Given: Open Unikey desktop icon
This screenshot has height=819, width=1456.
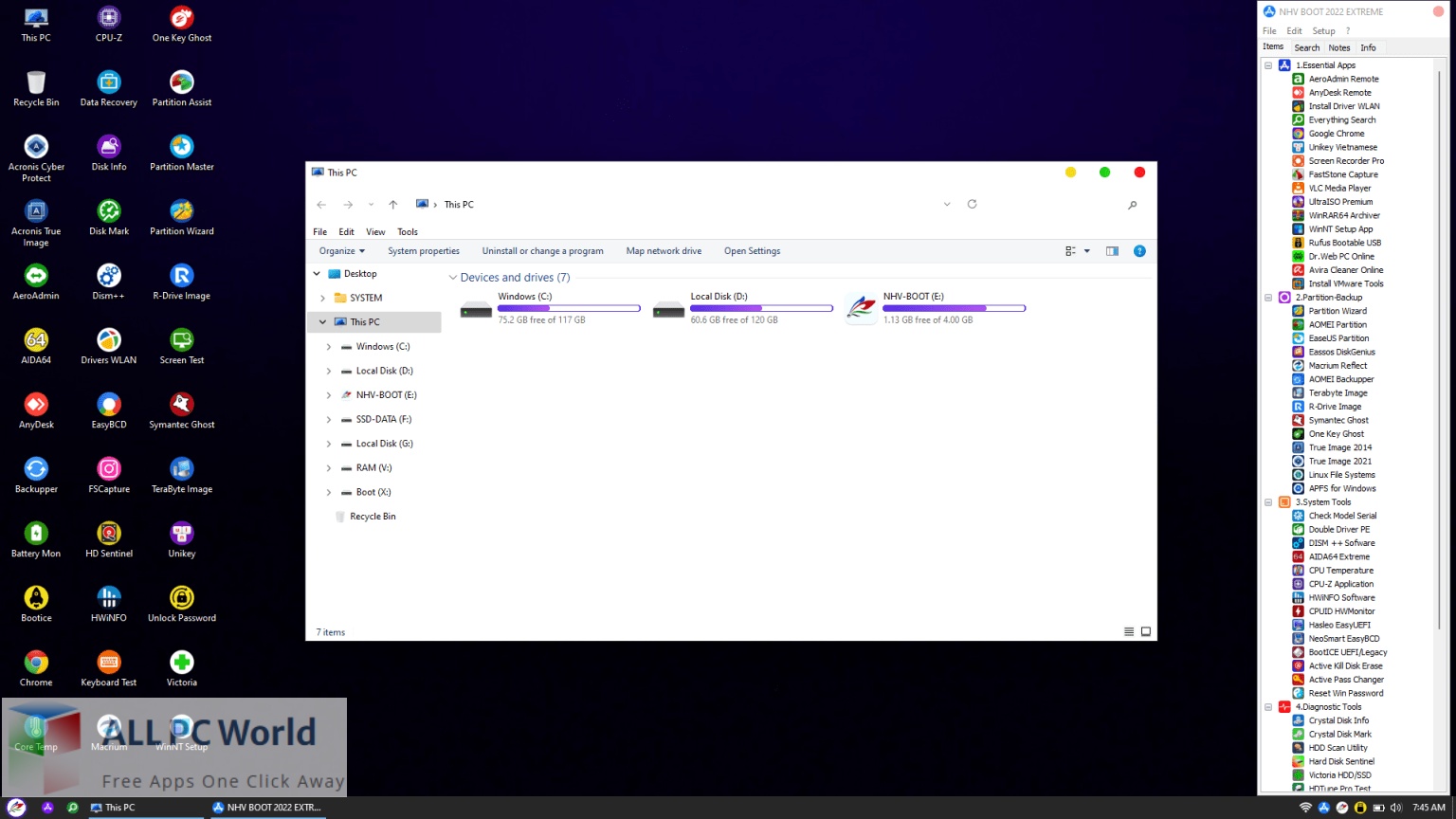Looking at the screenshot, I should (182, 540).
